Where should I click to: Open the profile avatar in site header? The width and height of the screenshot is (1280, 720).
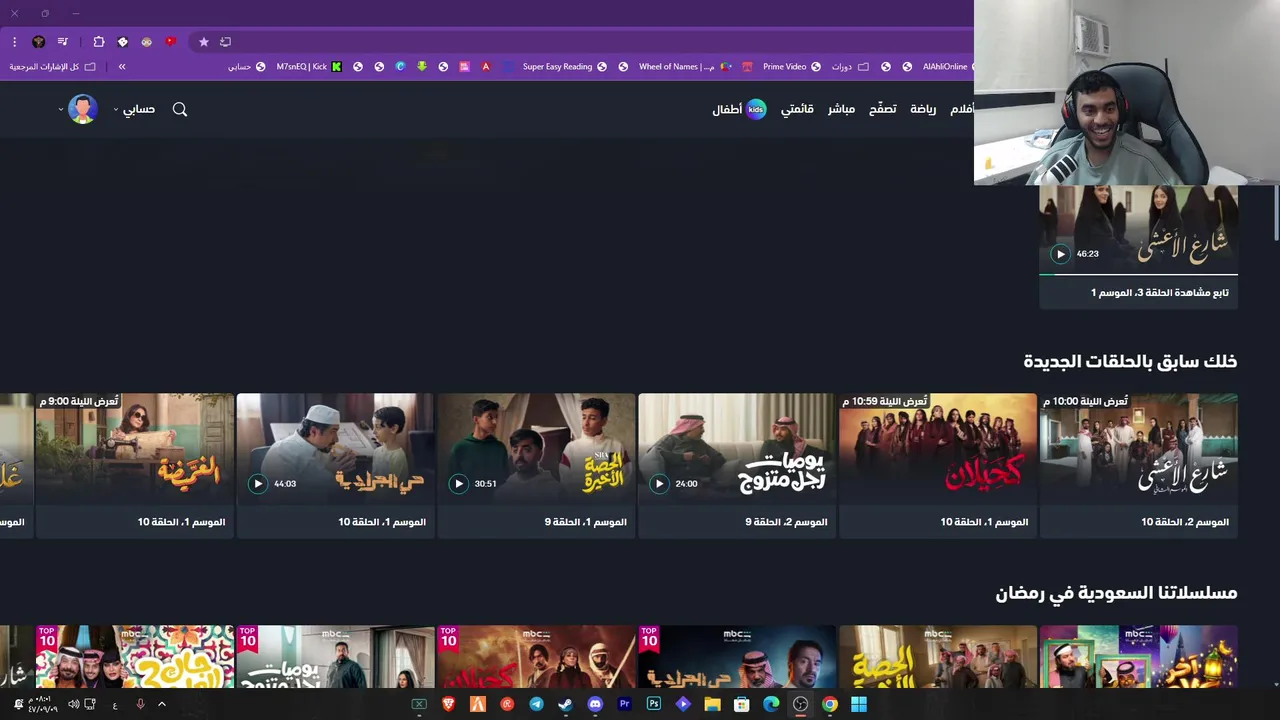83,109
